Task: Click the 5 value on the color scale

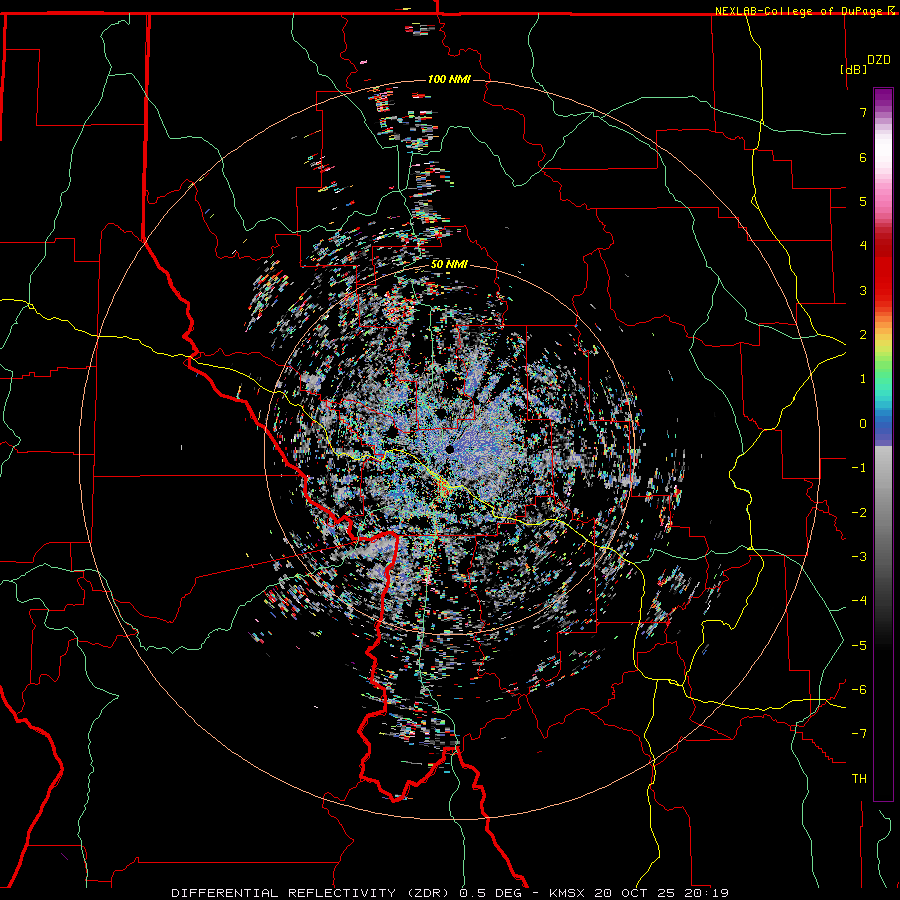Action: (x=863, y=201)
